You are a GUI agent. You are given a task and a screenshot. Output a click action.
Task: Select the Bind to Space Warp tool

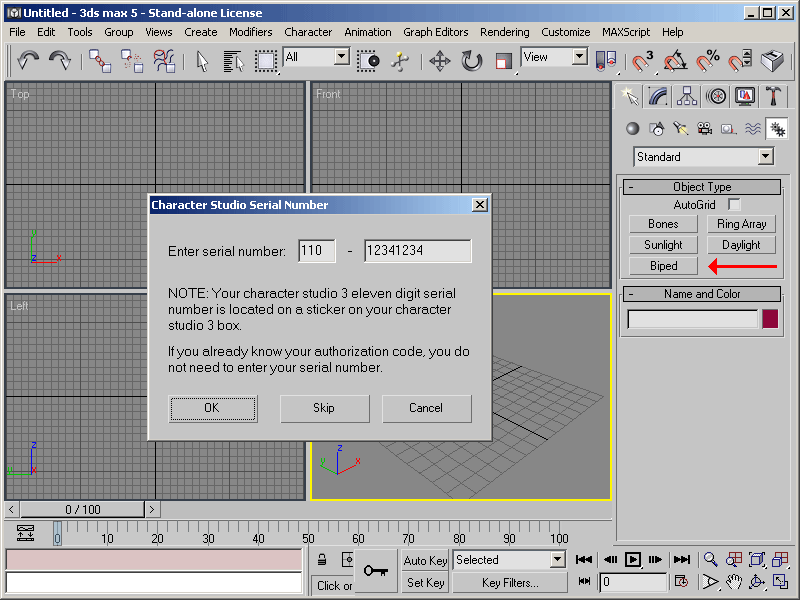(164, 61)
